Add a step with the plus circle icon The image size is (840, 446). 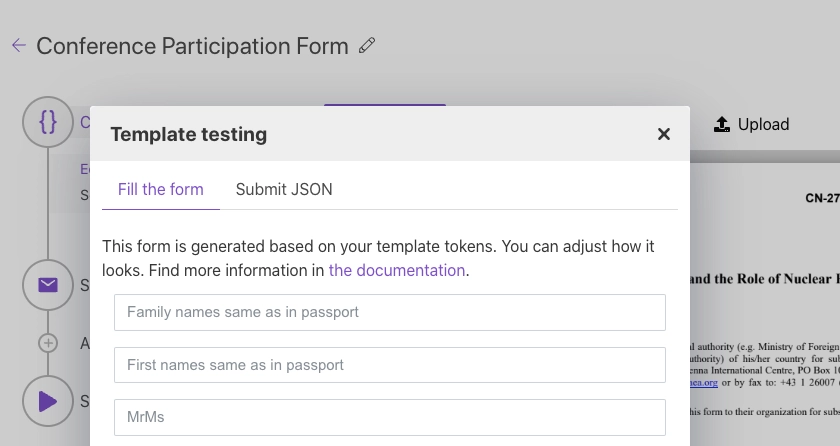pyautogui.click(x=48, y=343)
